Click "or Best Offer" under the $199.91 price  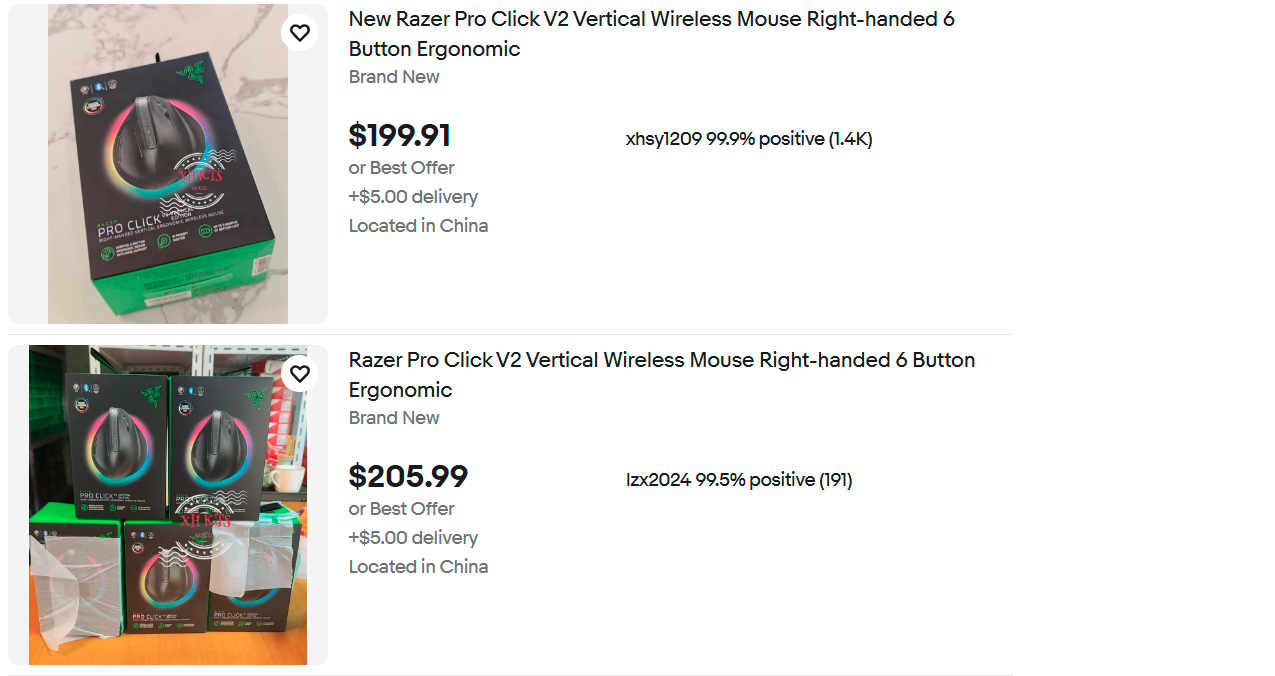click(401, 168)
